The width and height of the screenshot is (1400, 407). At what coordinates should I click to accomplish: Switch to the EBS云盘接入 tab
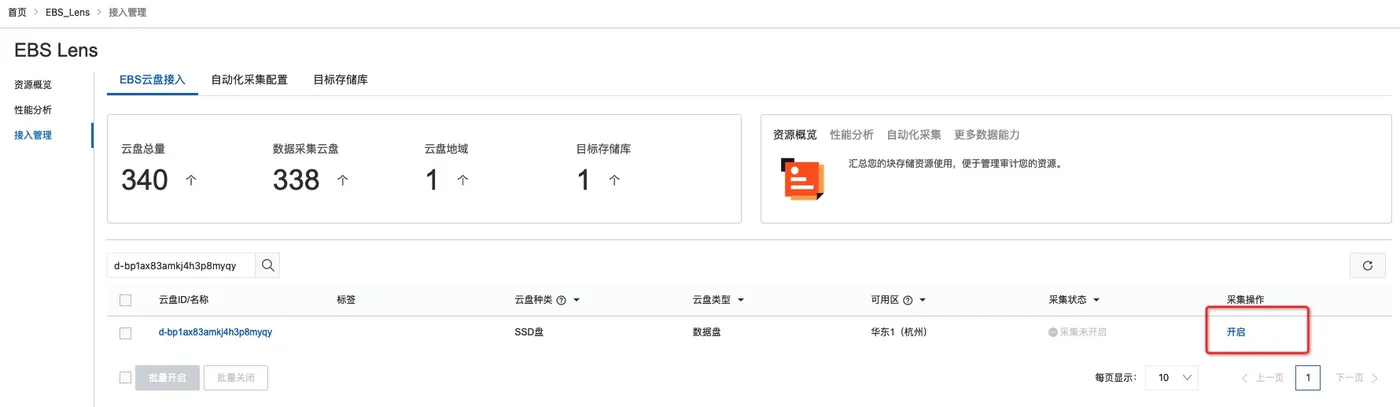(153, 79)
